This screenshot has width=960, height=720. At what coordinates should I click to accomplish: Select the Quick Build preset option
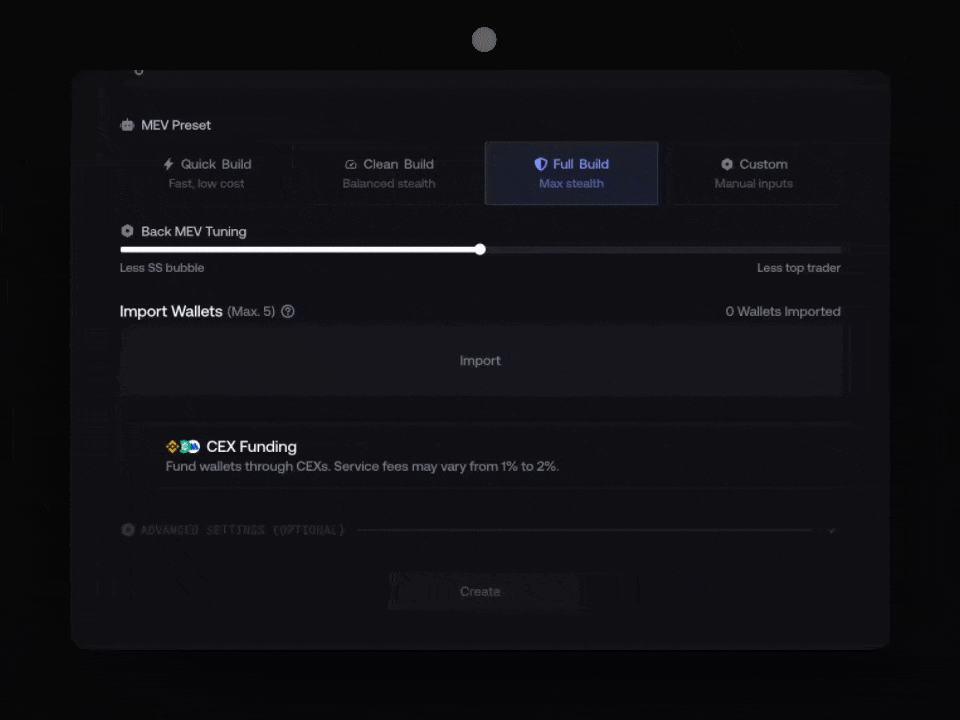click(x=207, y=173)
